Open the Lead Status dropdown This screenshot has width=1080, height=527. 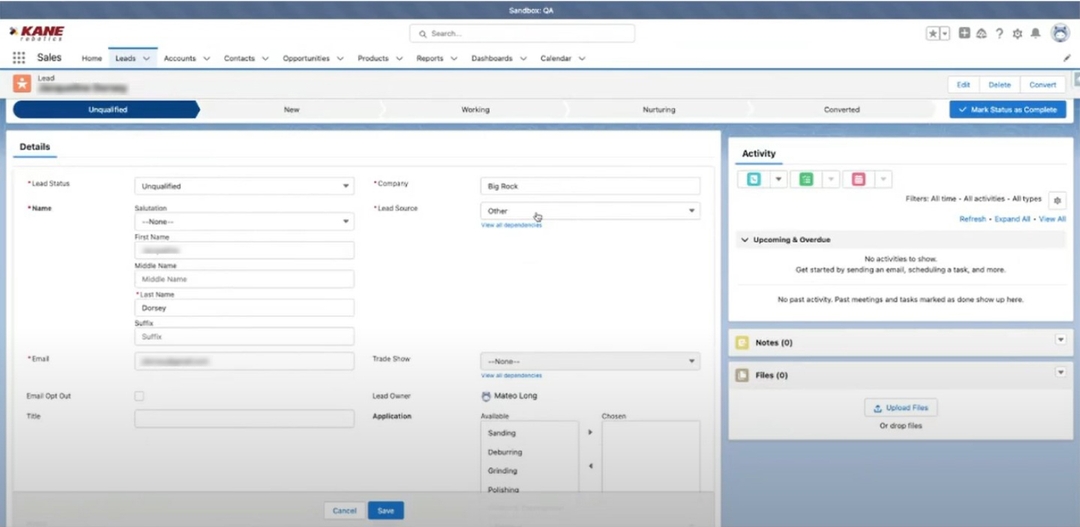(244, 186)
